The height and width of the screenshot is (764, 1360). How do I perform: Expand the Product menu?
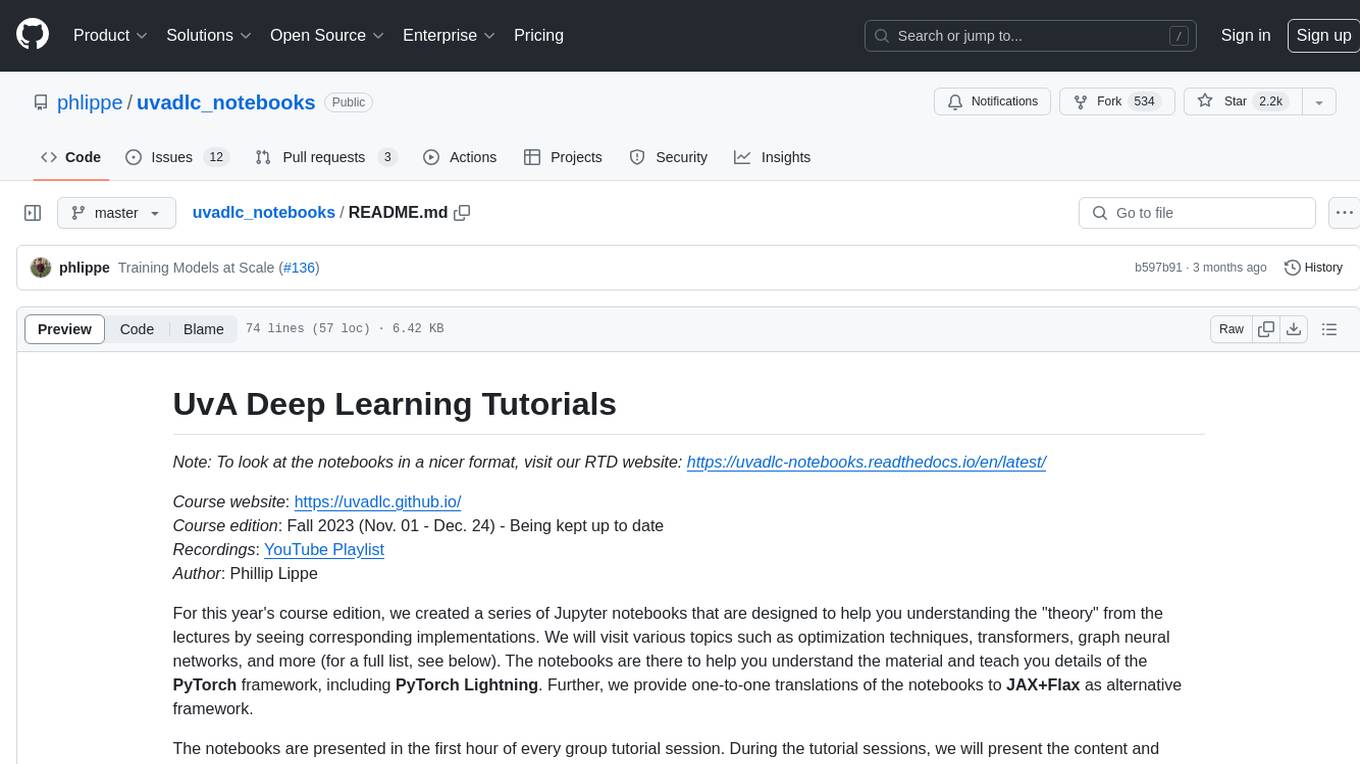[110, 35]
